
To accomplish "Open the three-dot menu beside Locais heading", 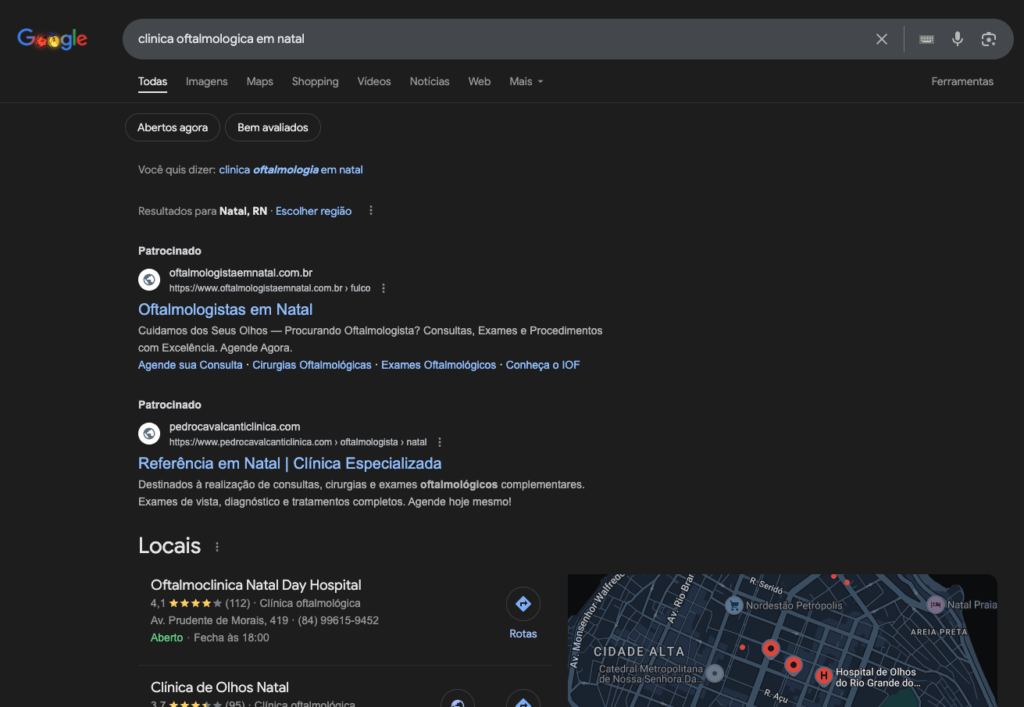I will pos(217,547).
